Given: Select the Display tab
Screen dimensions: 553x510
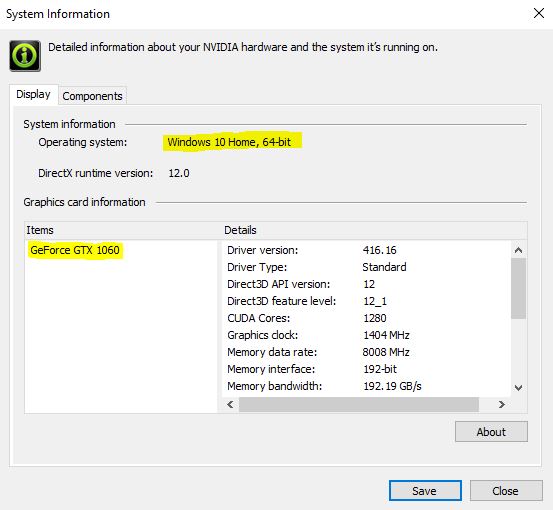Looking at the screenshot, I should [x=34, y=94].
